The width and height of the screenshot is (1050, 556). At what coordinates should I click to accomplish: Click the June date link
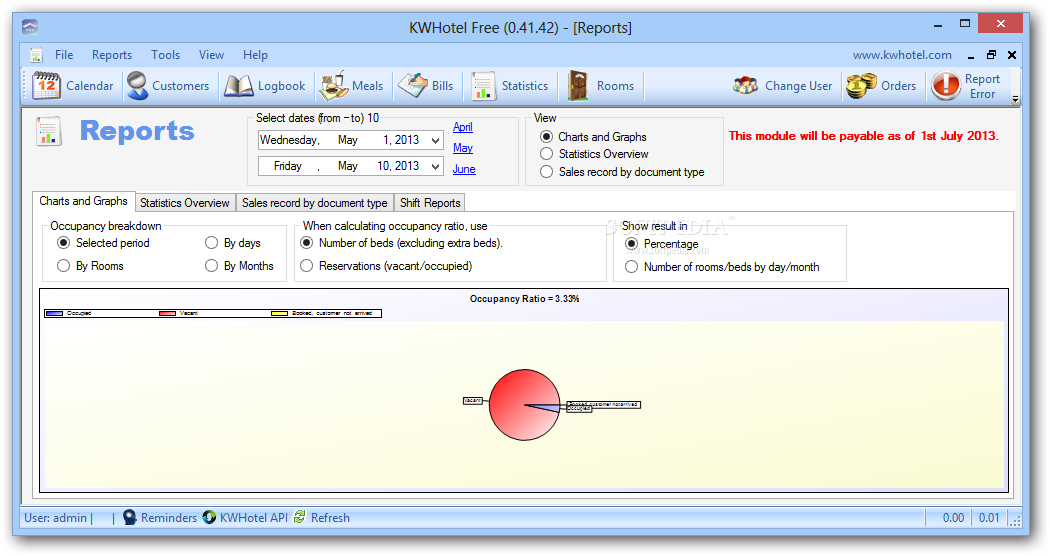point(464,169)
